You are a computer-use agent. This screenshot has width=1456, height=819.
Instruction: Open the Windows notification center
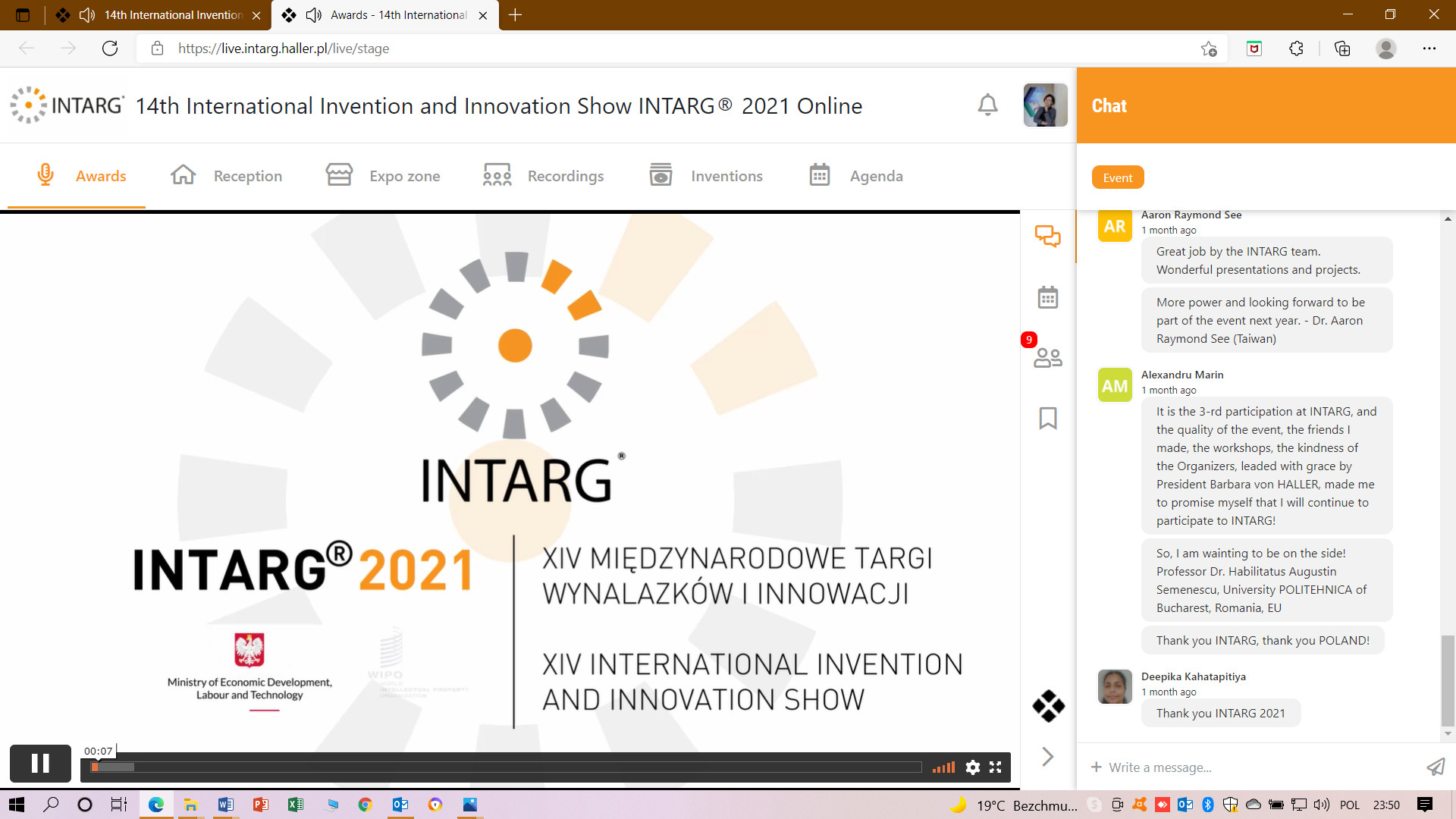coord(1425,805)
